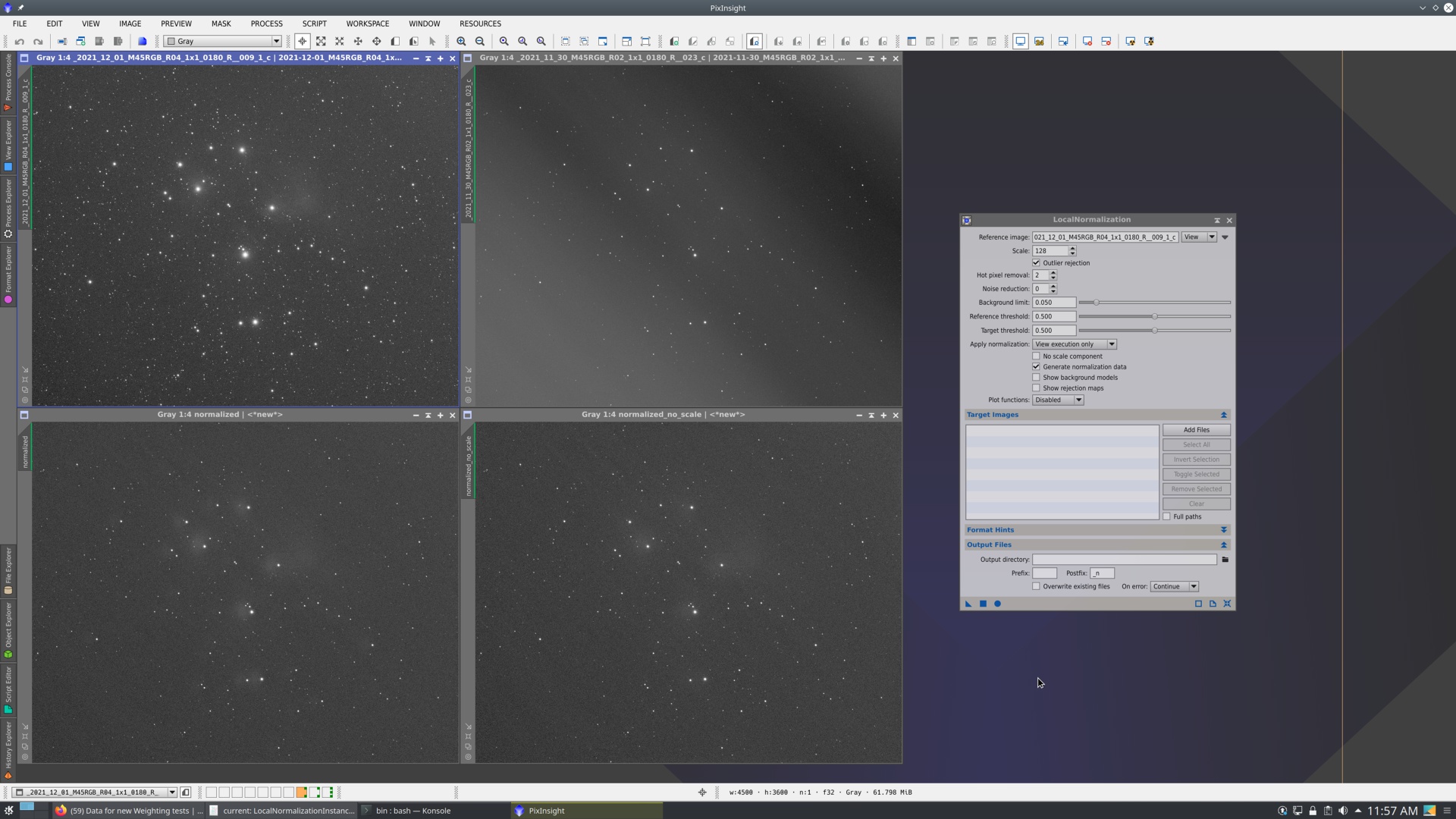Click the Apply Global circle icon
Screen dimensions: 1456x819
pos(998,604)
